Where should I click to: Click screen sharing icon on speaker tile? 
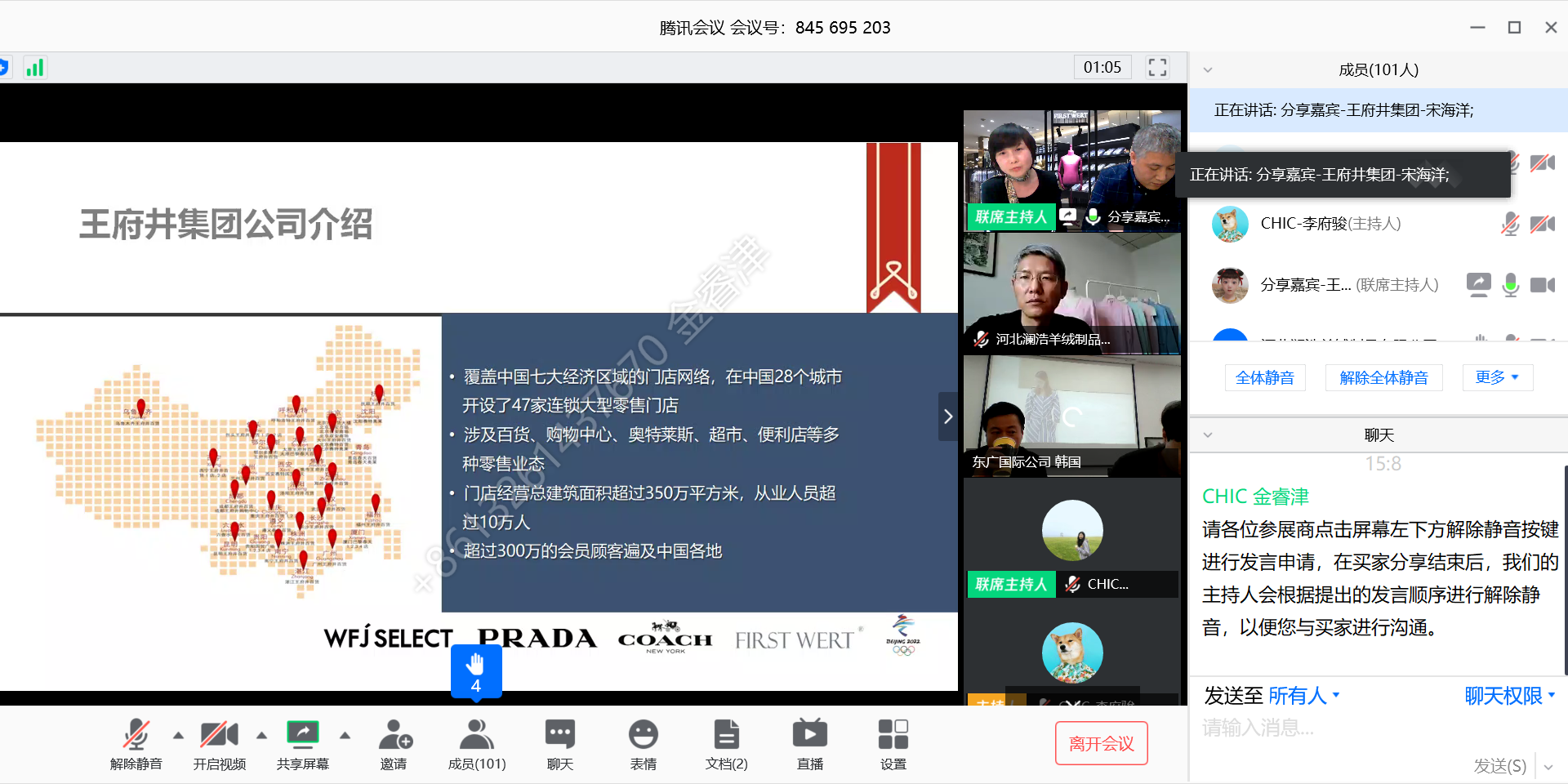click(x=1067, y=216)
